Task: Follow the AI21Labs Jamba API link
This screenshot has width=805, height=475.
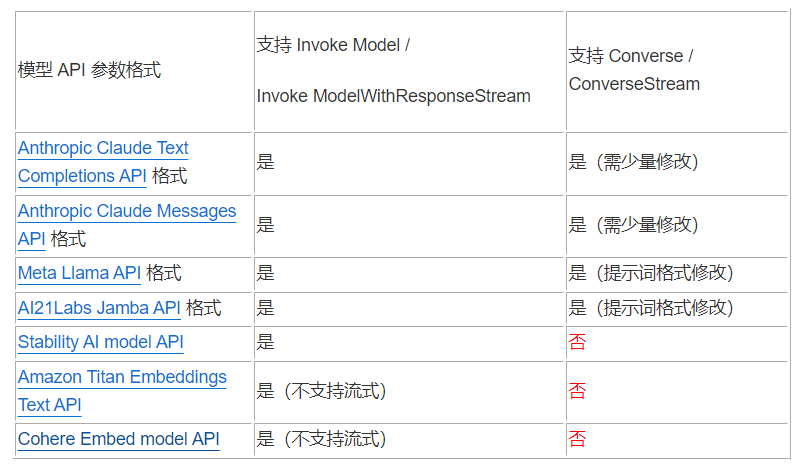Action: click(x=99, y=308)
